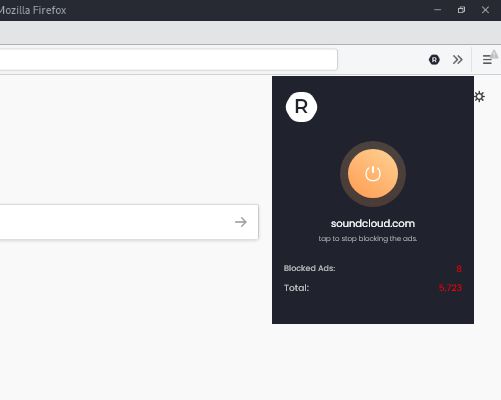Image resolution: width=501 pixels, height=400 pixels.
Task: Click the notification badge on the hamburger menu
Action: pyautogui.click(x=494, y=54)
